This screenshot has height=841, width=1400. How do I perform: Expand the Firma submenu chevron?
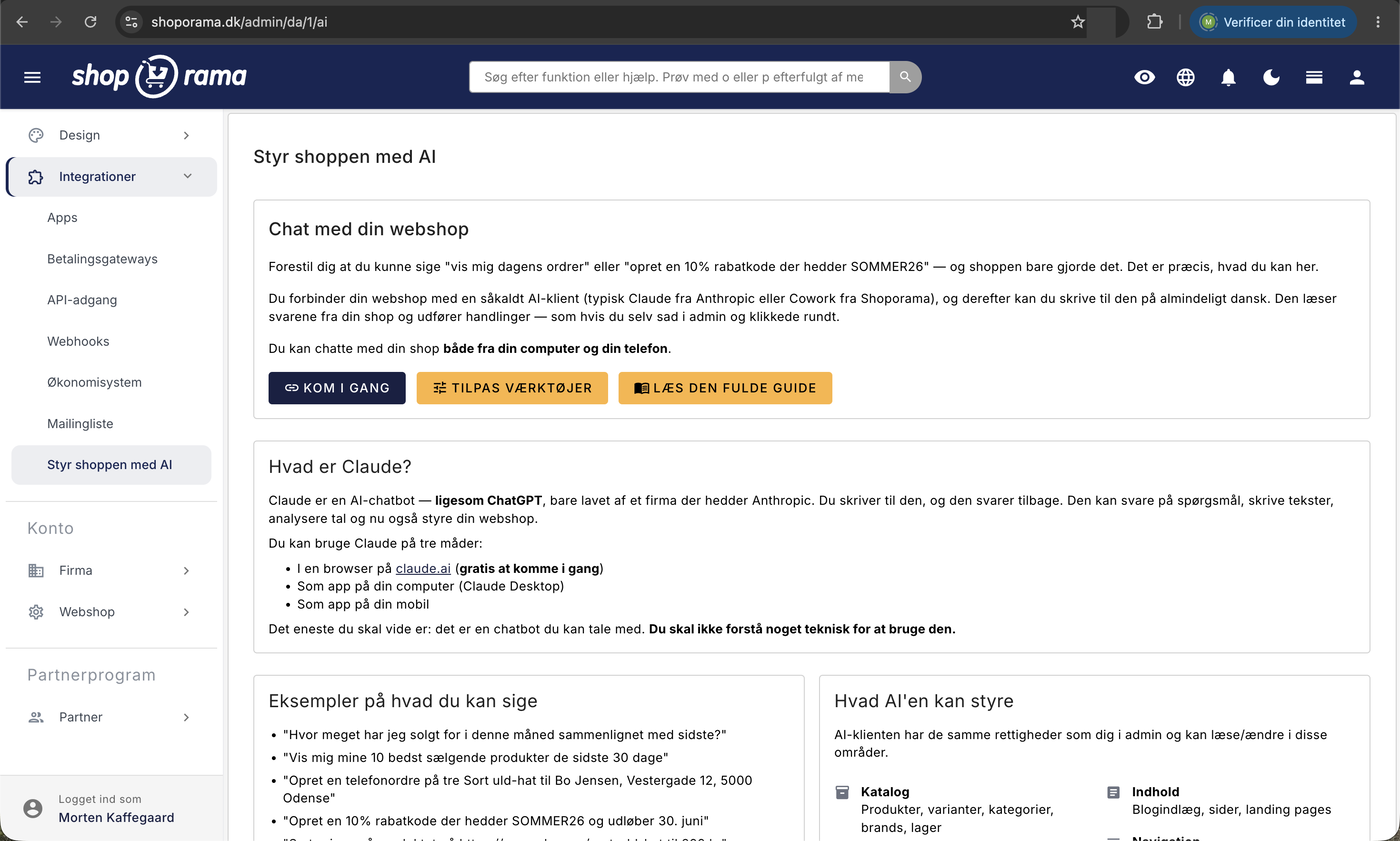tap(186, 571)
